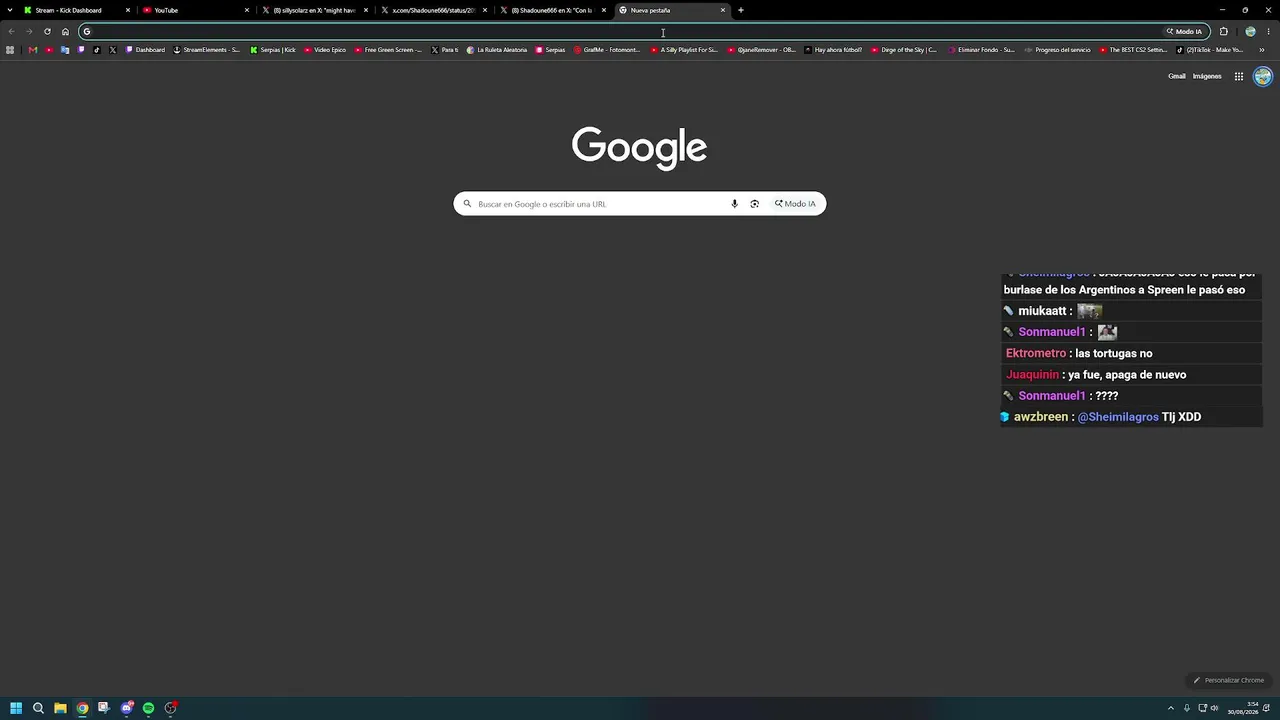The height and width of the screenshot is (720, 1280).
Task: Click Modo IA in the Google search box
Action: (x=795, y=204)
